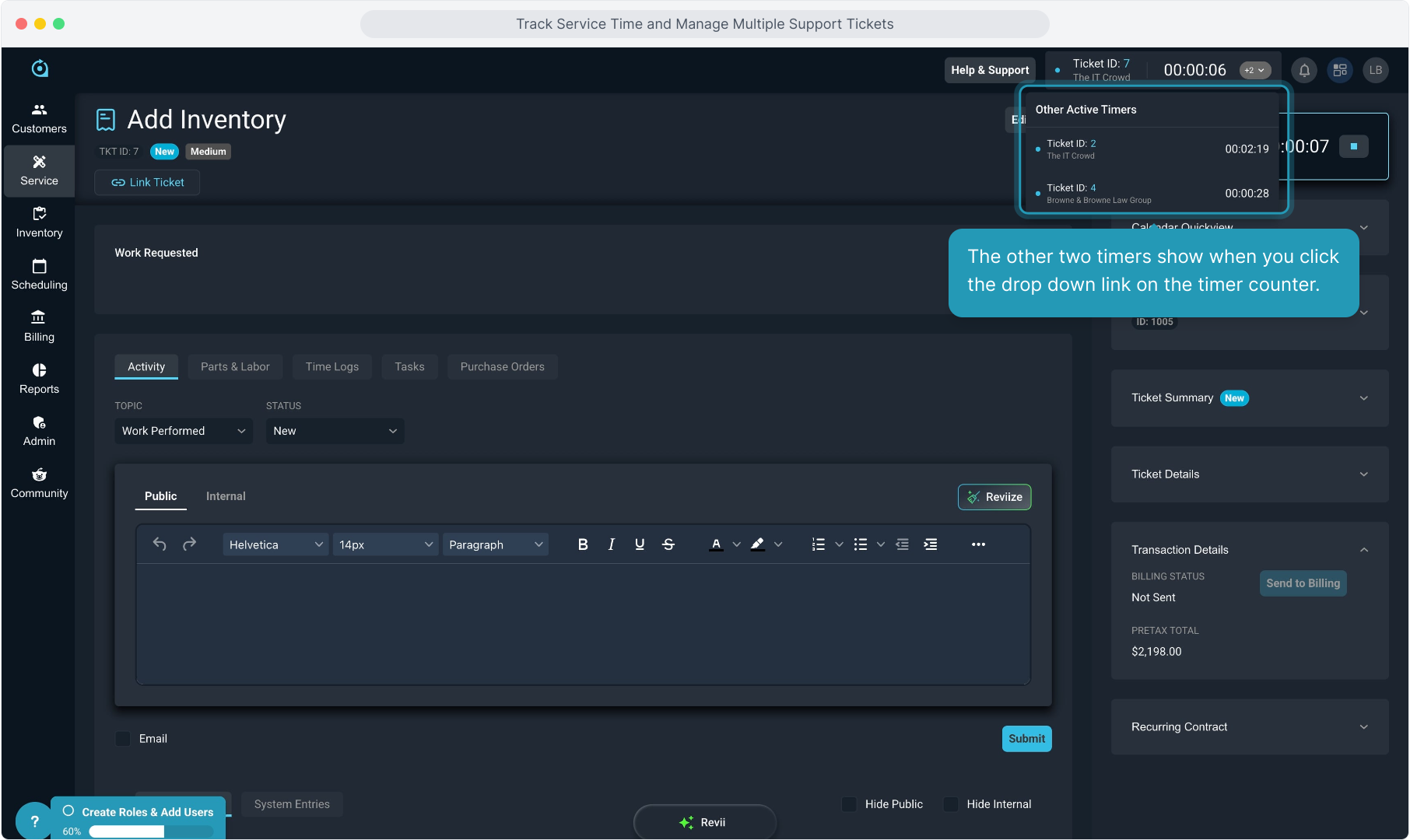Click the editor's more options ellipsis
The width and height of the screenshot is (1410, 840).
pyautogui.click(x=978, y=544)
